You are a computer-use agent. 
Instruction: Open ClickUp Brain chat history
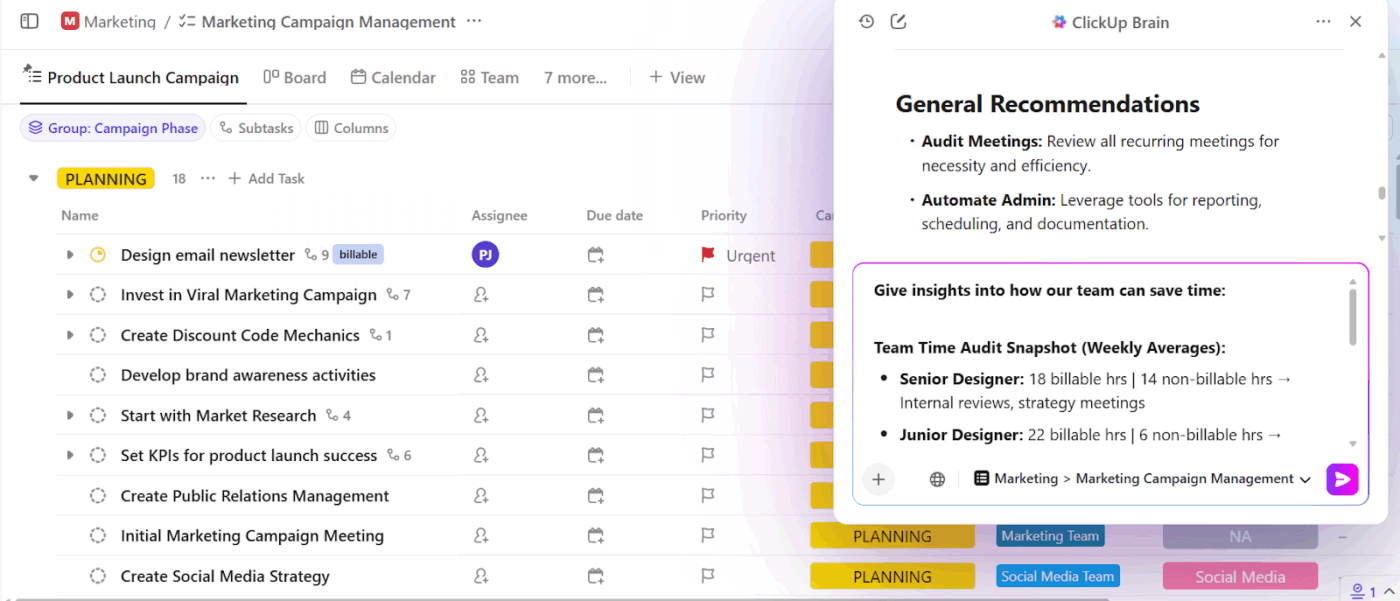pos(868,21)
